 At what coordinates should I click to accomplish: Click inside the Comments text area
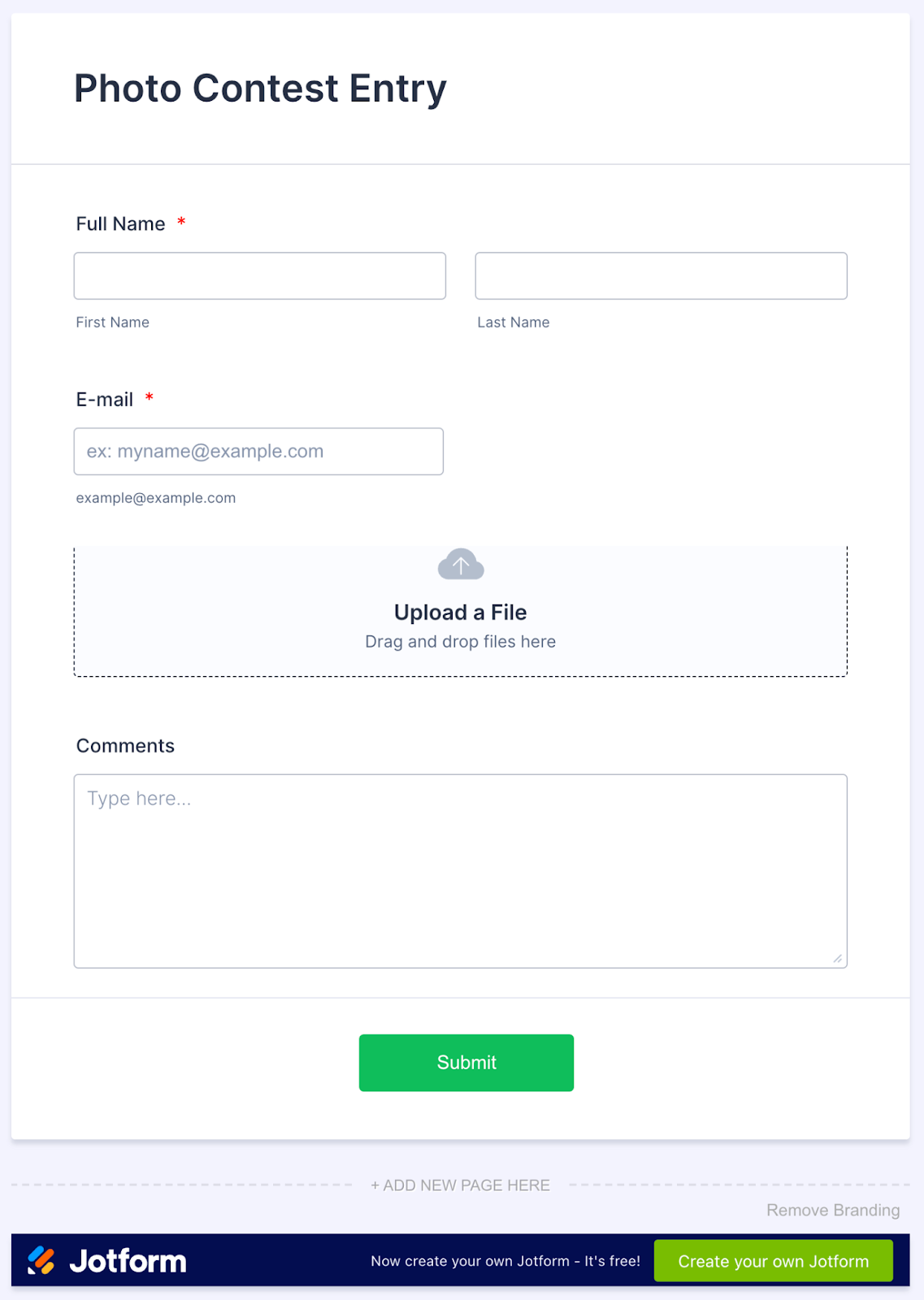[x=460, y=871]
